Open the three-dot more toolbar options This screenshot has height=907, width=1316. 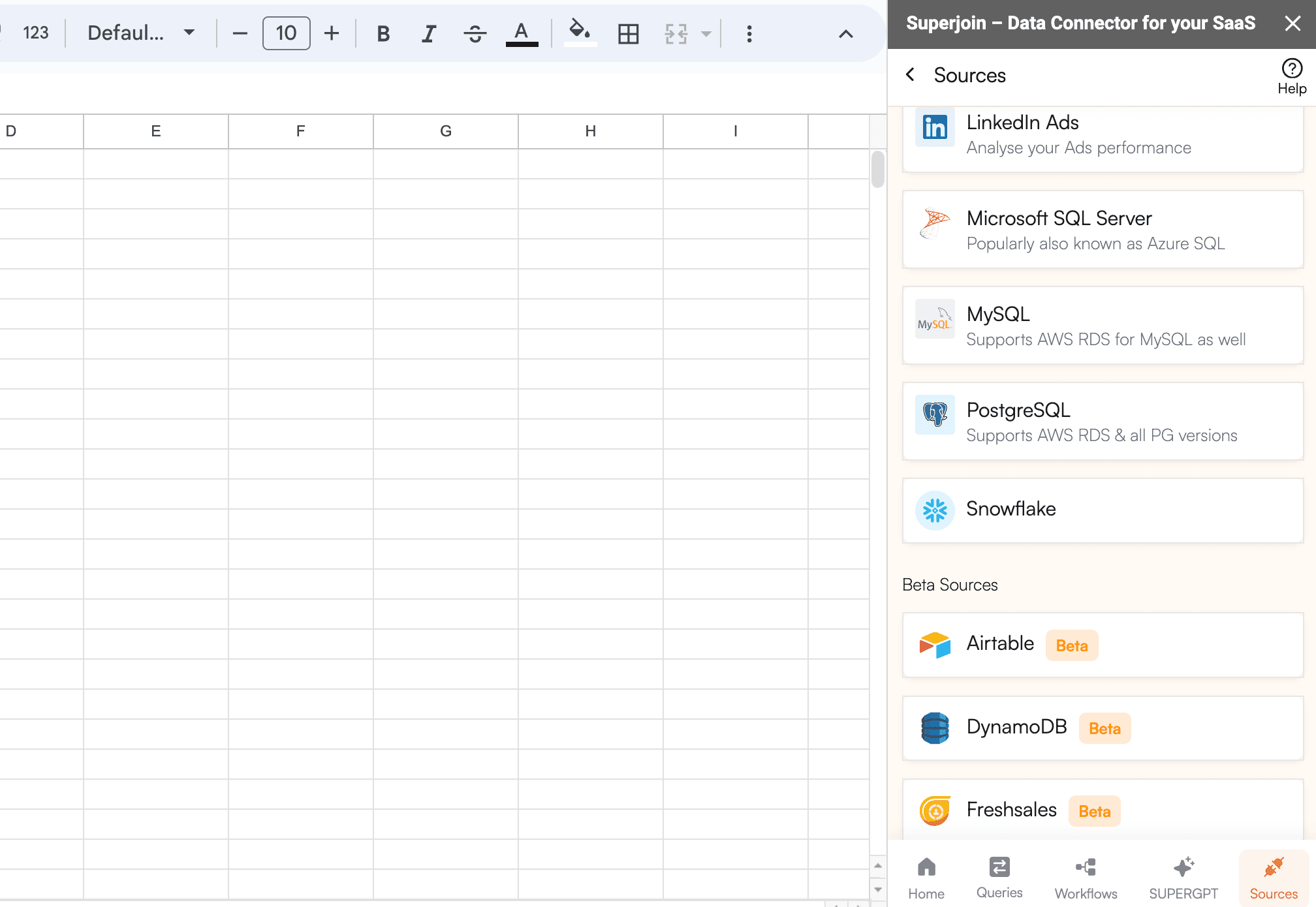[749, 33]
